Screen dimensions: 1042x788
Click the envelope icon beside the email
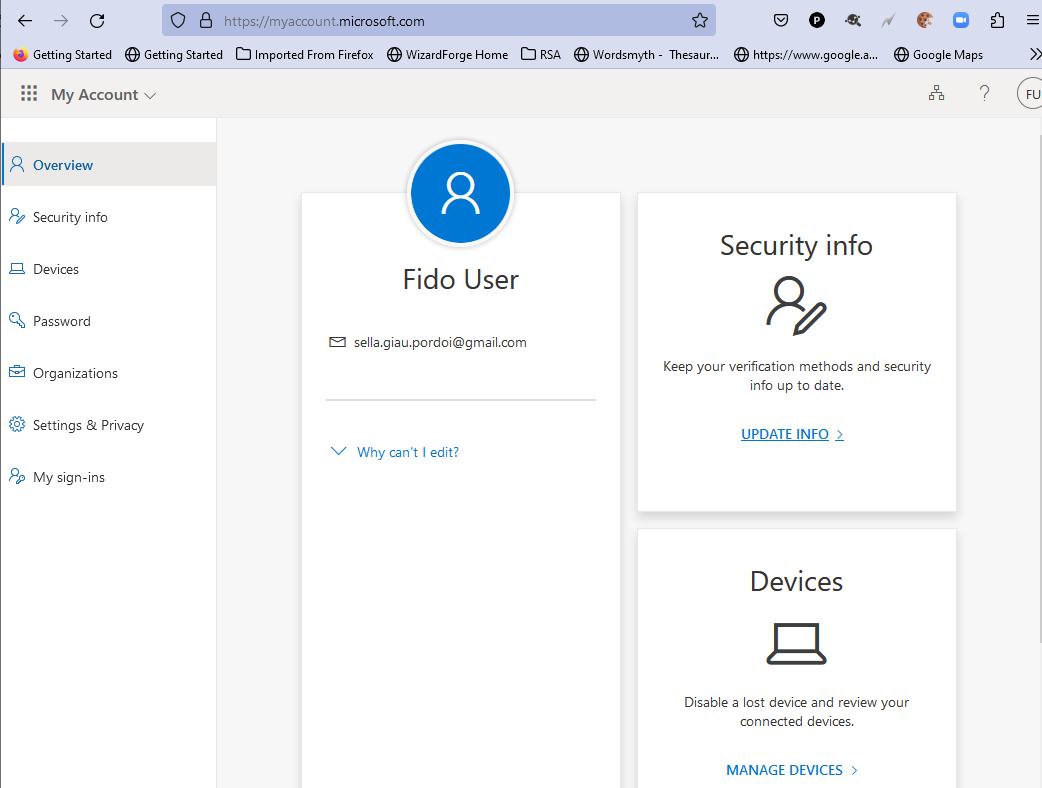338,342
